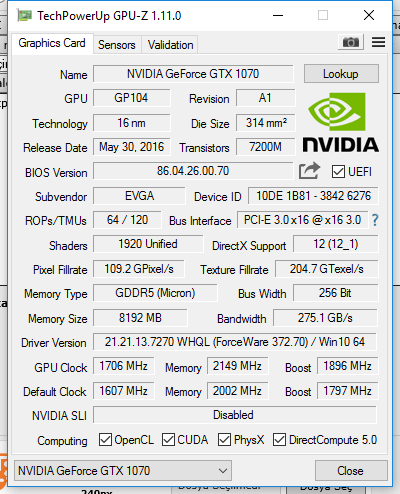Click the Bus Interface question mark
The width and height of the screenshot is (400, 494).
click(x=375, y=220)
